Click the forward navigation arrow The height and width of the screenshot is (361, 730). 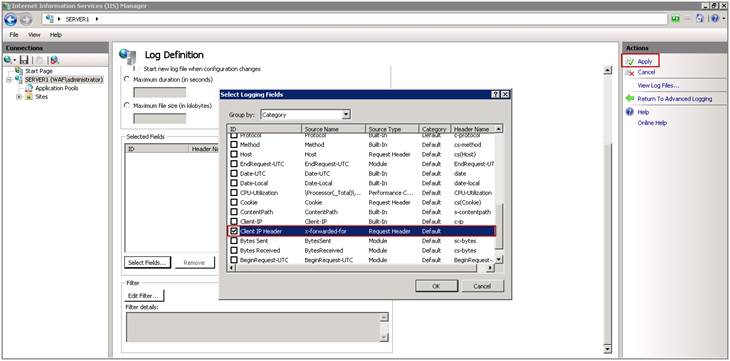[26, 20]
